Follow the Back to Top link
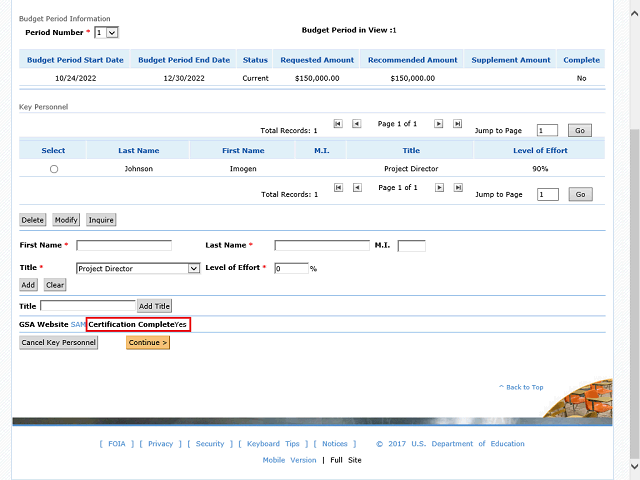 tap(521, 387)
